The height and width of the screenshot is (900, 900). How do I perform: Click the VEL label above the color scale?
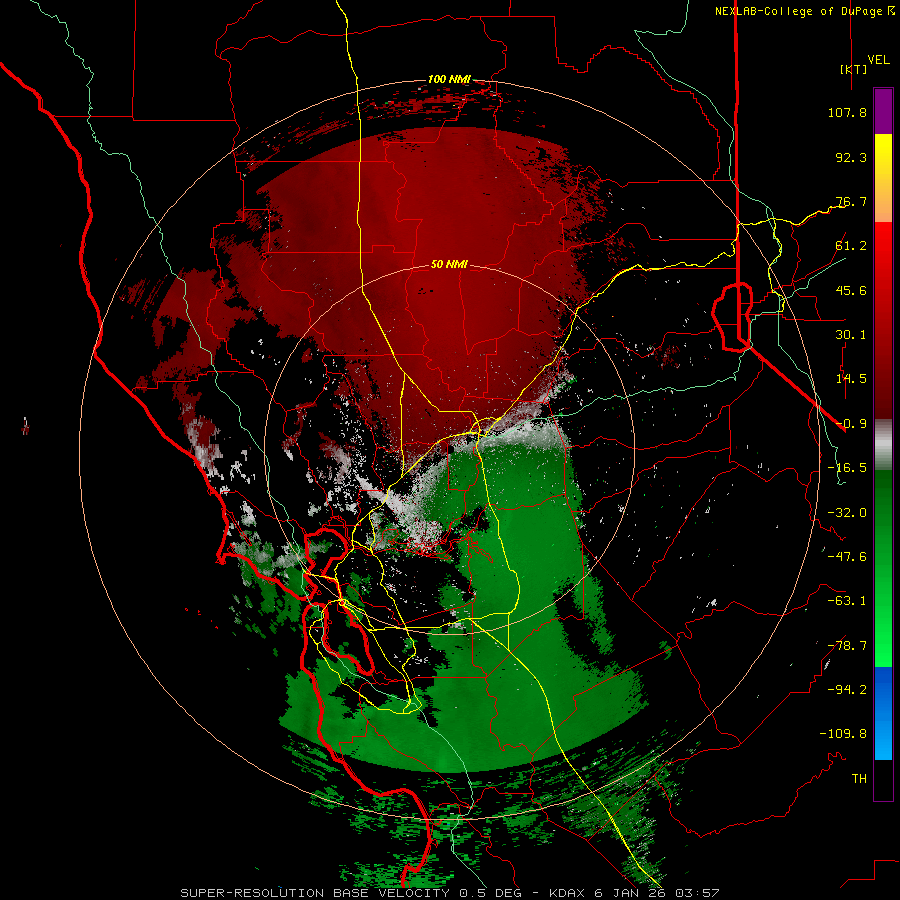pyautogui.click(x=878, y=60)
